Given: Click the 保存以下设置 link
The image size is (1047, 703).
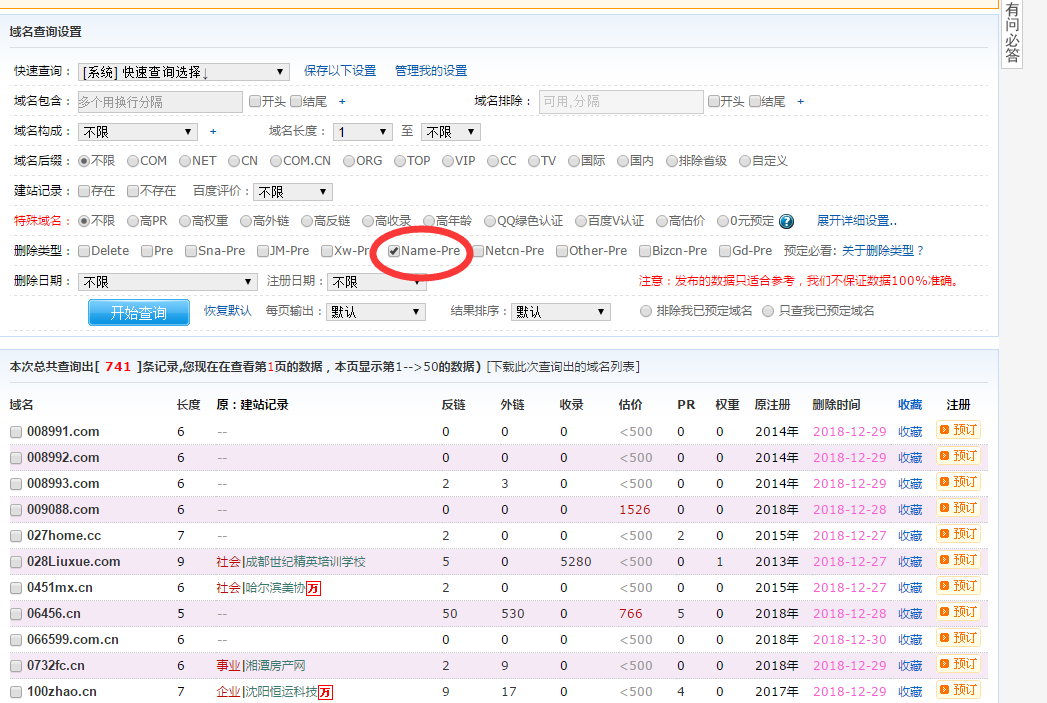Looking at the screenshot, I should tap(340, 71).
